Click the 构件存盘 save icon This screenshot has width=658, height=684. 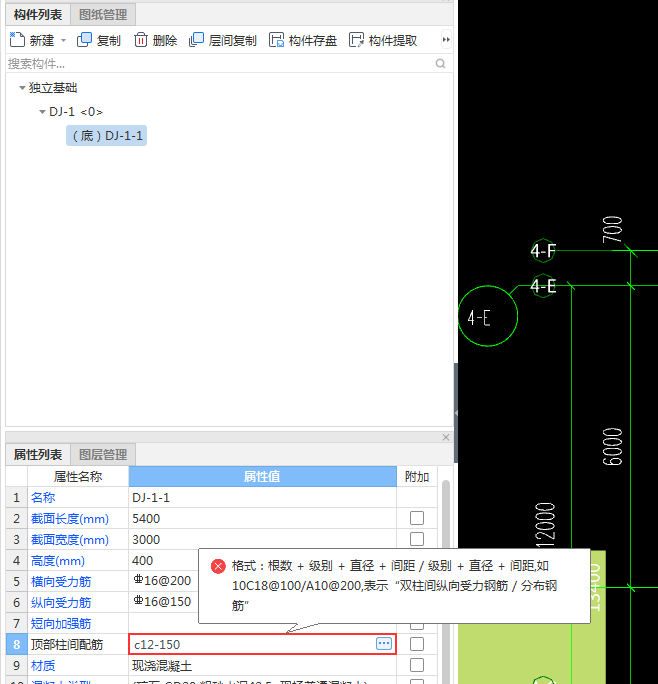point(276,40)
